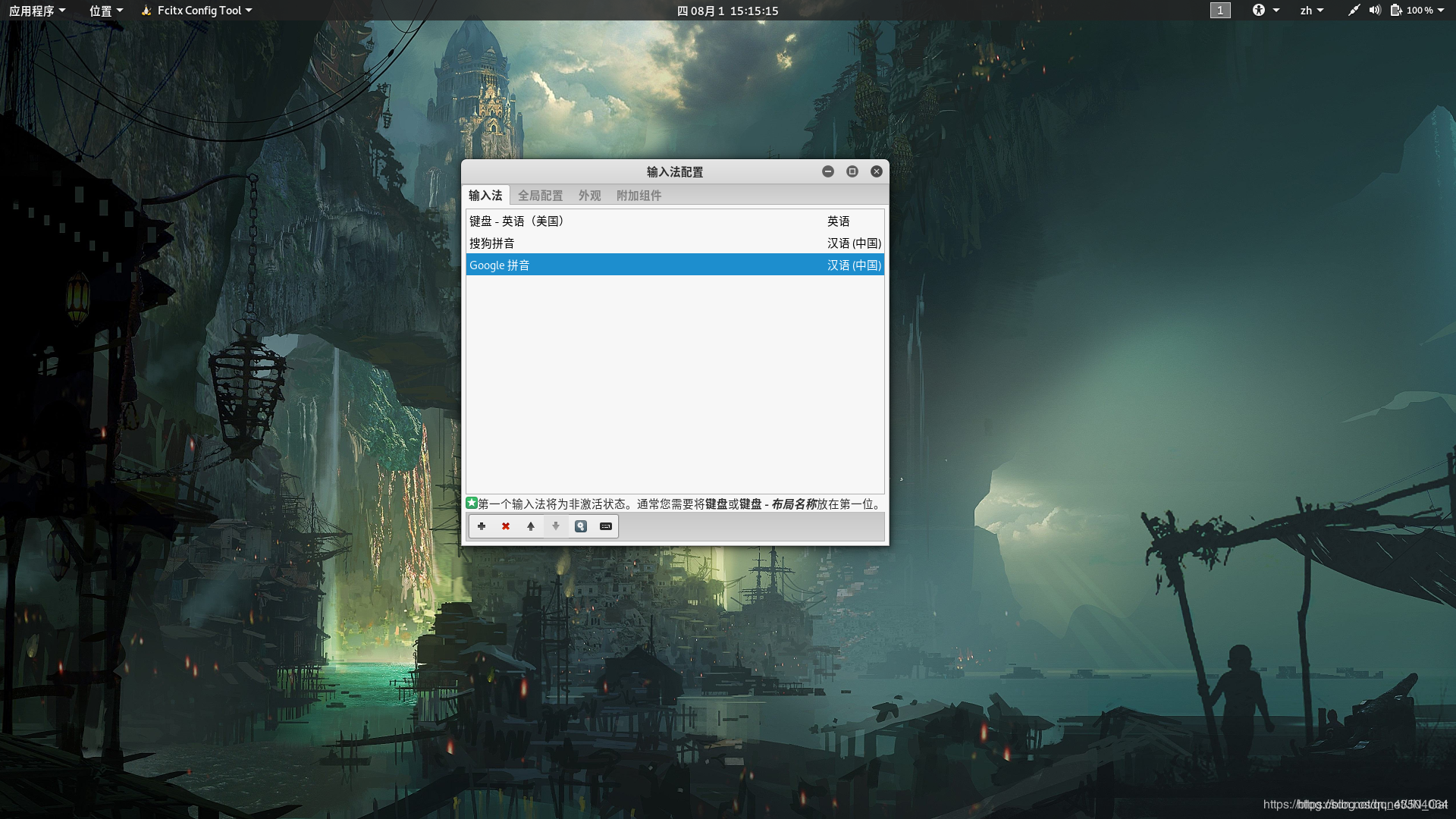
Task: Switch to 输入法 tab
Action: 485,196
